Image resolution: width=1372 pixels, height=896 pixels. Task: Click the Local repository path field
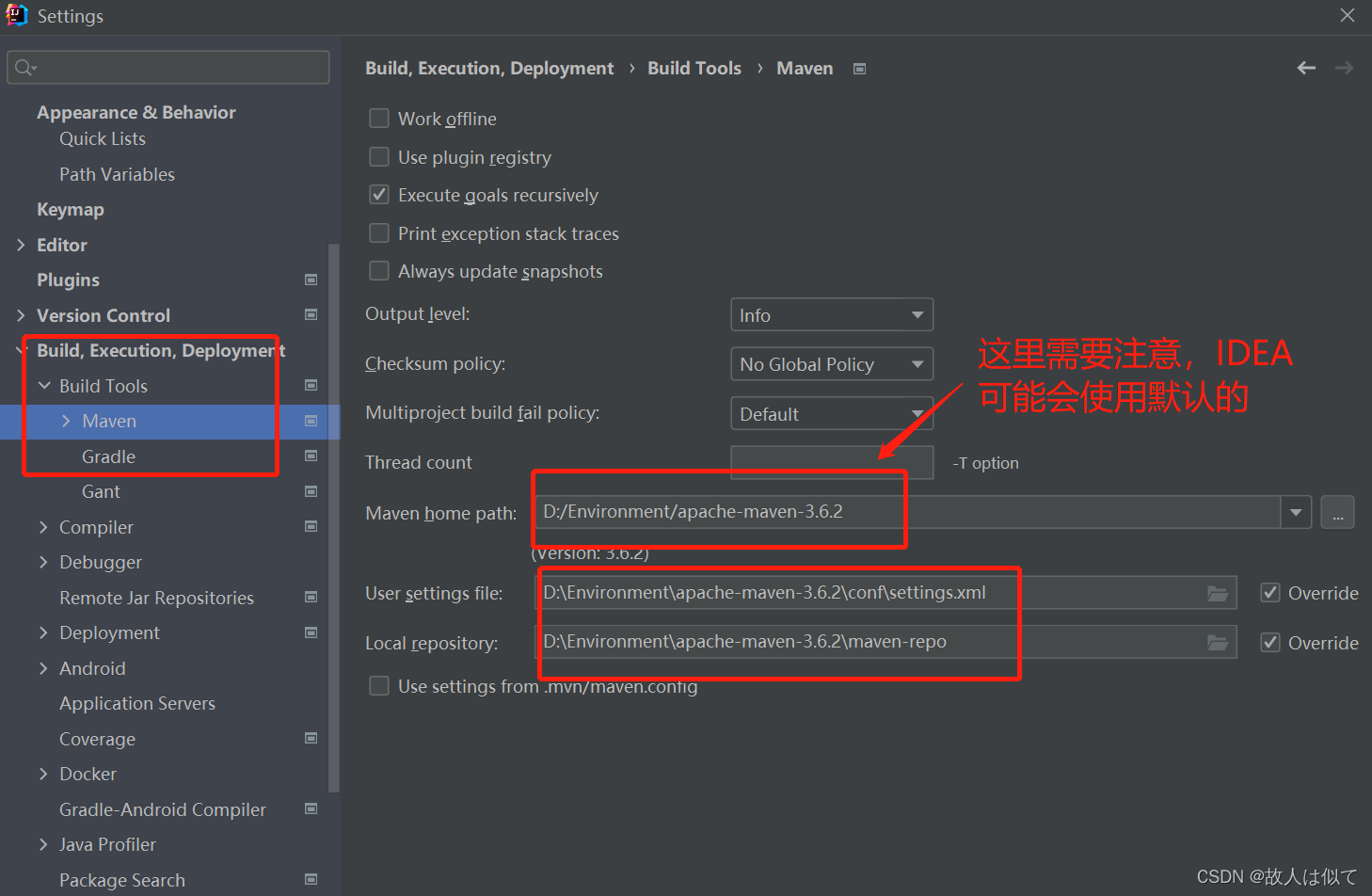(885, 642)
